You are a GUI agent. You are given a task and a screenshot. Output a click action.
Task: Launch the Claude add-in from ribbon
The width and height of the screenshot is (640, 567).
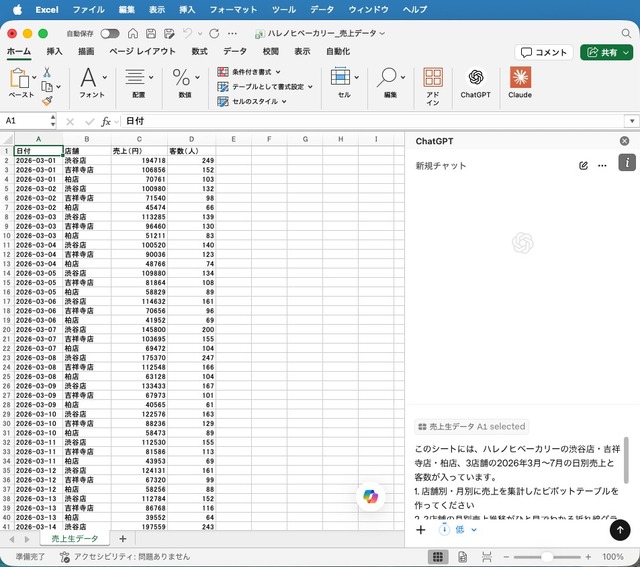[520, 83]
